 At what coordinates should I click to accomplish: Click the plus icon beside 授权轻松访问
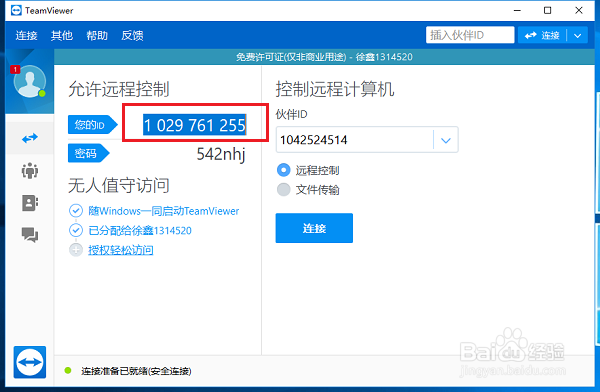(76, 250)
